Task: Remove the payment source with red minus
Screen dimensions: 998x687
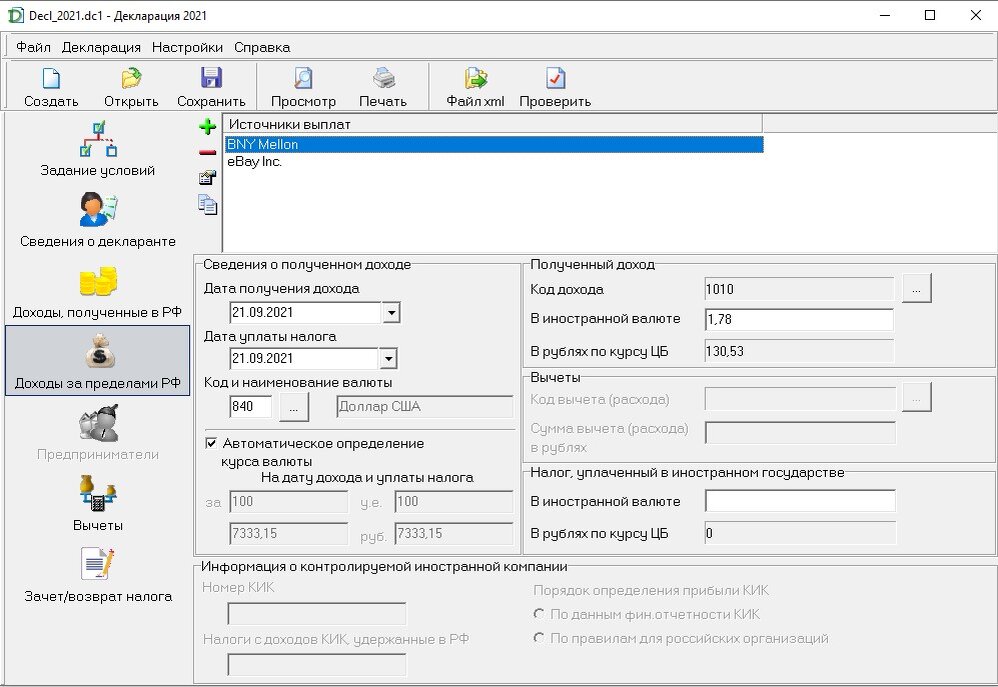Action: click(207, 153)
